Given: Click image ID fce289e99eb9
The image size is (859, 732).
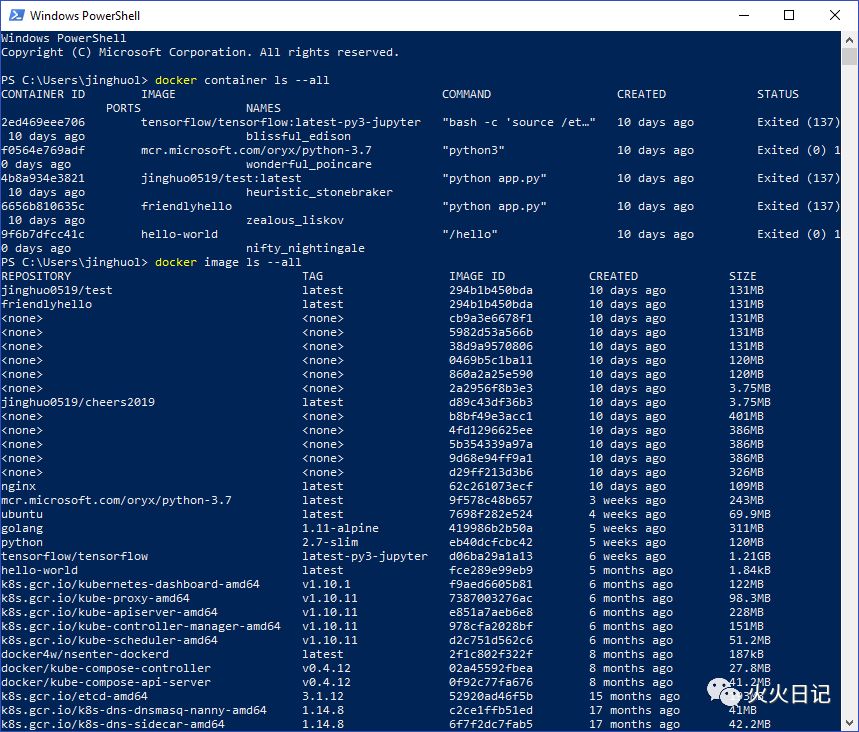Looking at the screenshot, I should 491,570.
